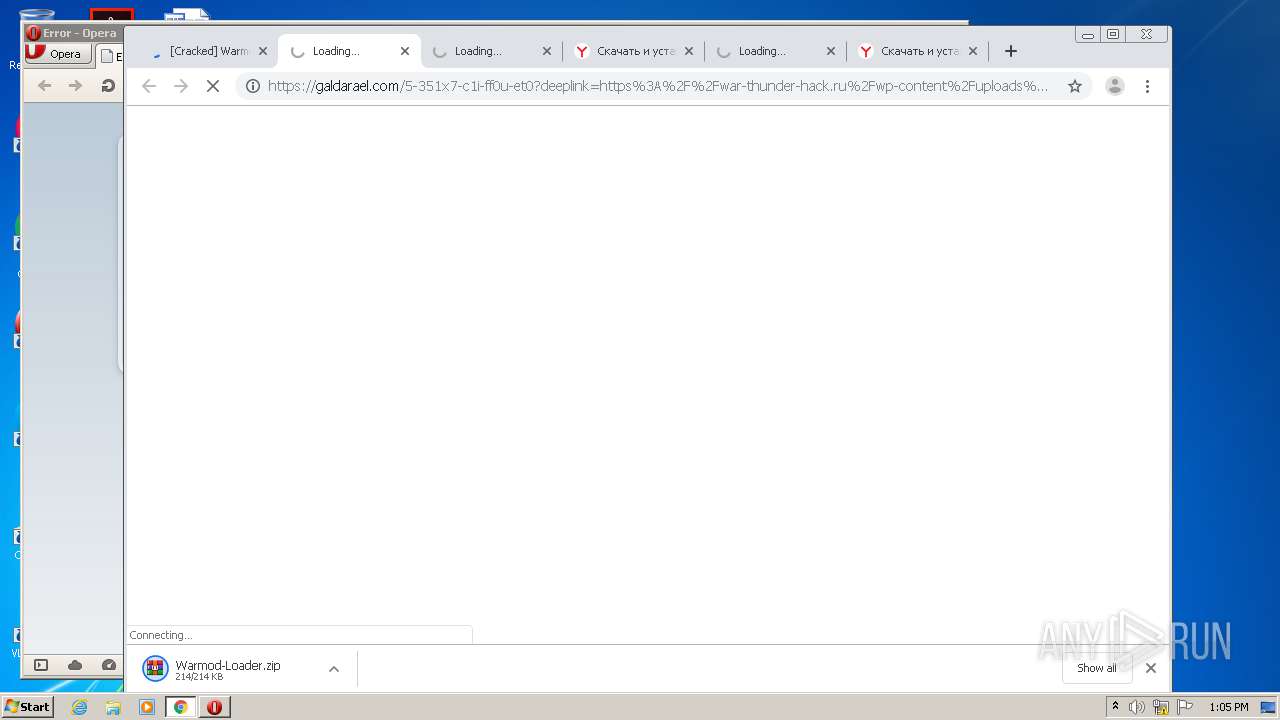Open Chrome profile avatar
Viewport: 1280px width, 720px height.
(x=1115, y=86)
